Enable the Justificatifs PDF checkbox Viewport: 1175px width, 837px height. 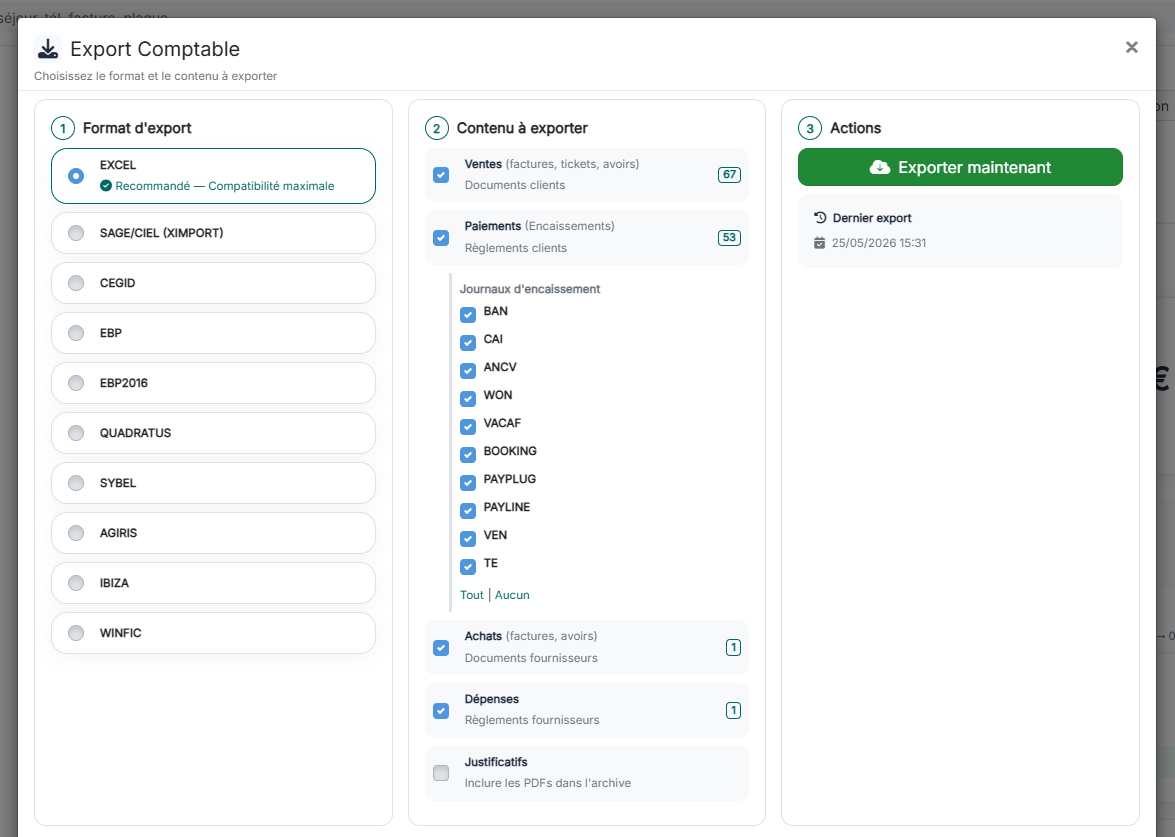tap(441, 773)
